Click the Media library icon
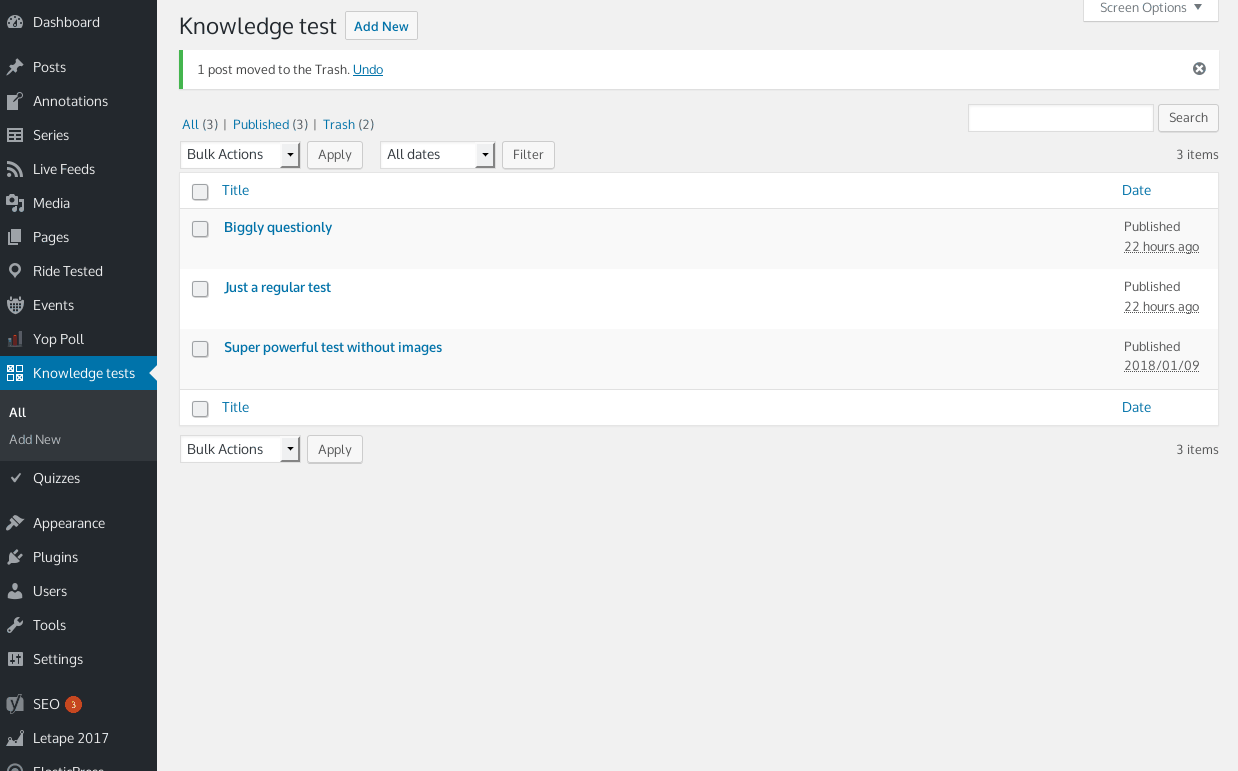The height and width of the screenshot is (771, 1238). [x=15, y=203]
